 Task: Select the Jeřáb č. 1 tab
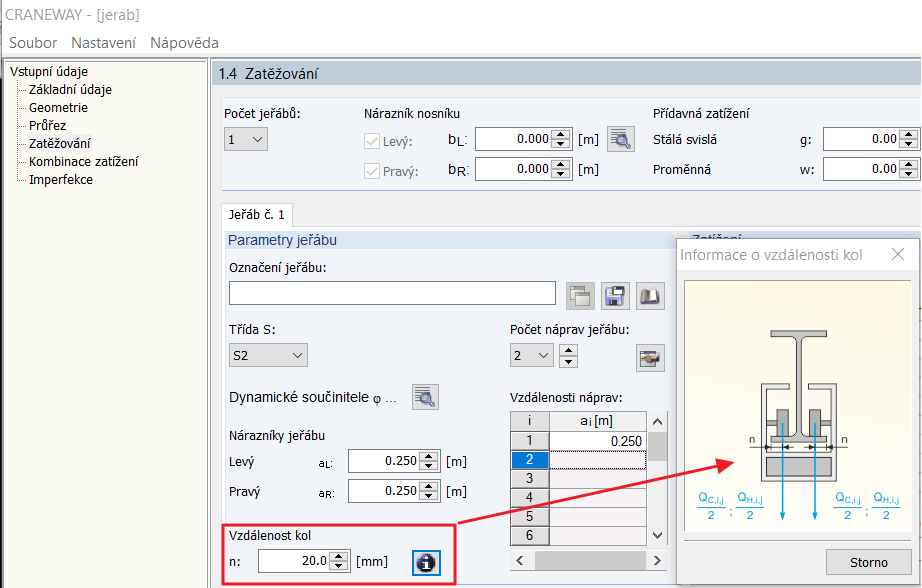[x=256, y=215]
